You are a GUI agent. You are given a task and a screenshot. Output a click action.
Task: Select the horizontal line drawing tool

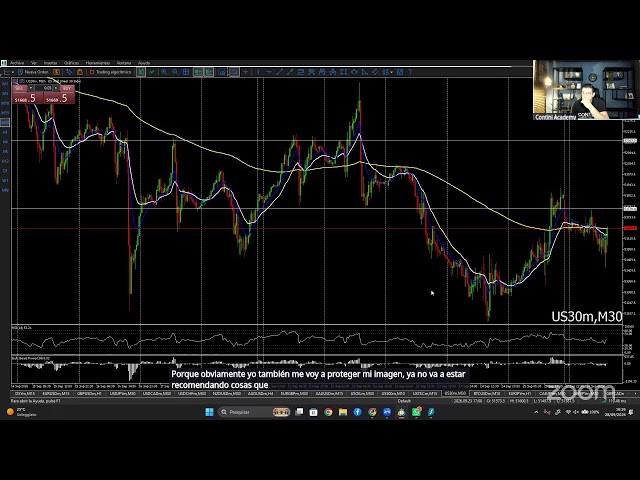click(x=269, y=72)
